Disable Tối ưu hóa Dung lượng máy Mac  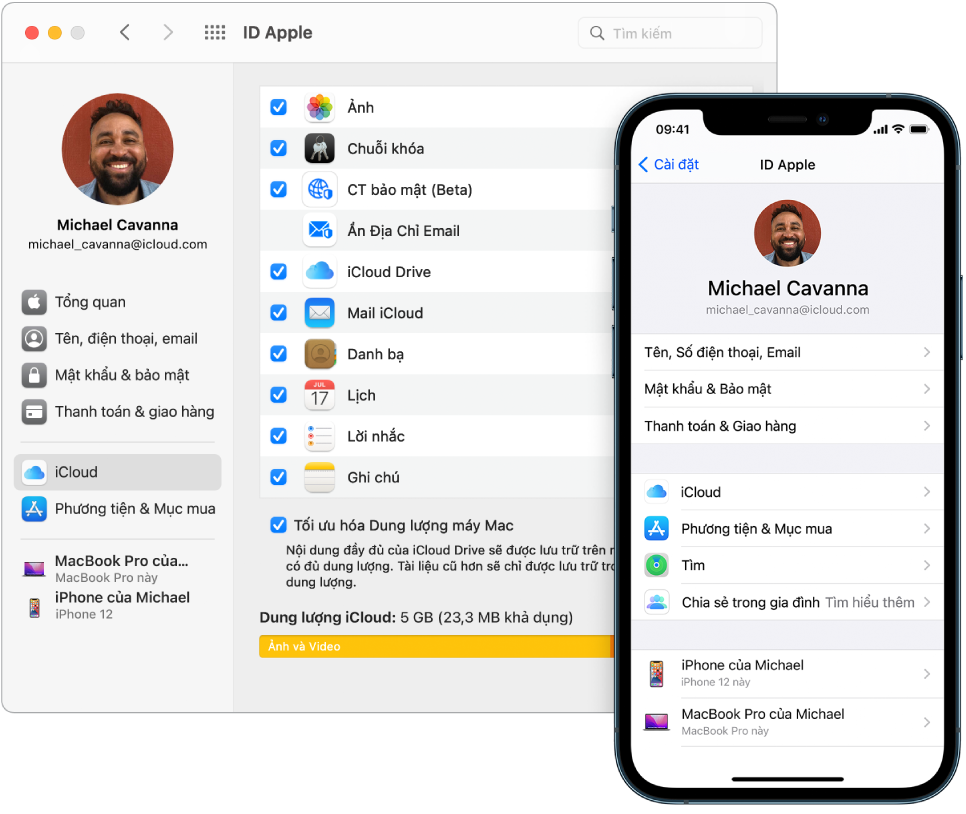coord(278,525)
